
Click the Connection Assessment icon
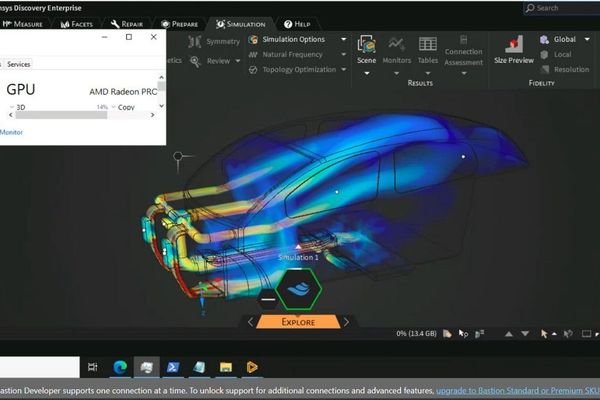pos(463,40)
